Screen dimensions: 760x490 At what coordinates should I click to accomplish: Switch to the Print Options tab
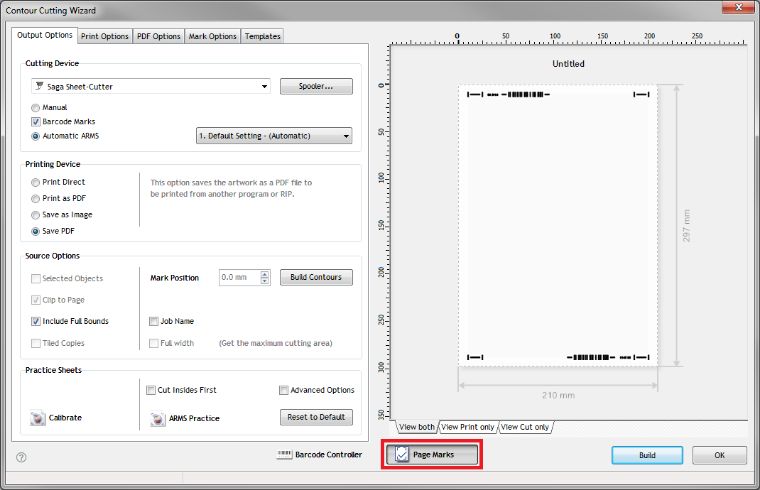coord(105,36)
